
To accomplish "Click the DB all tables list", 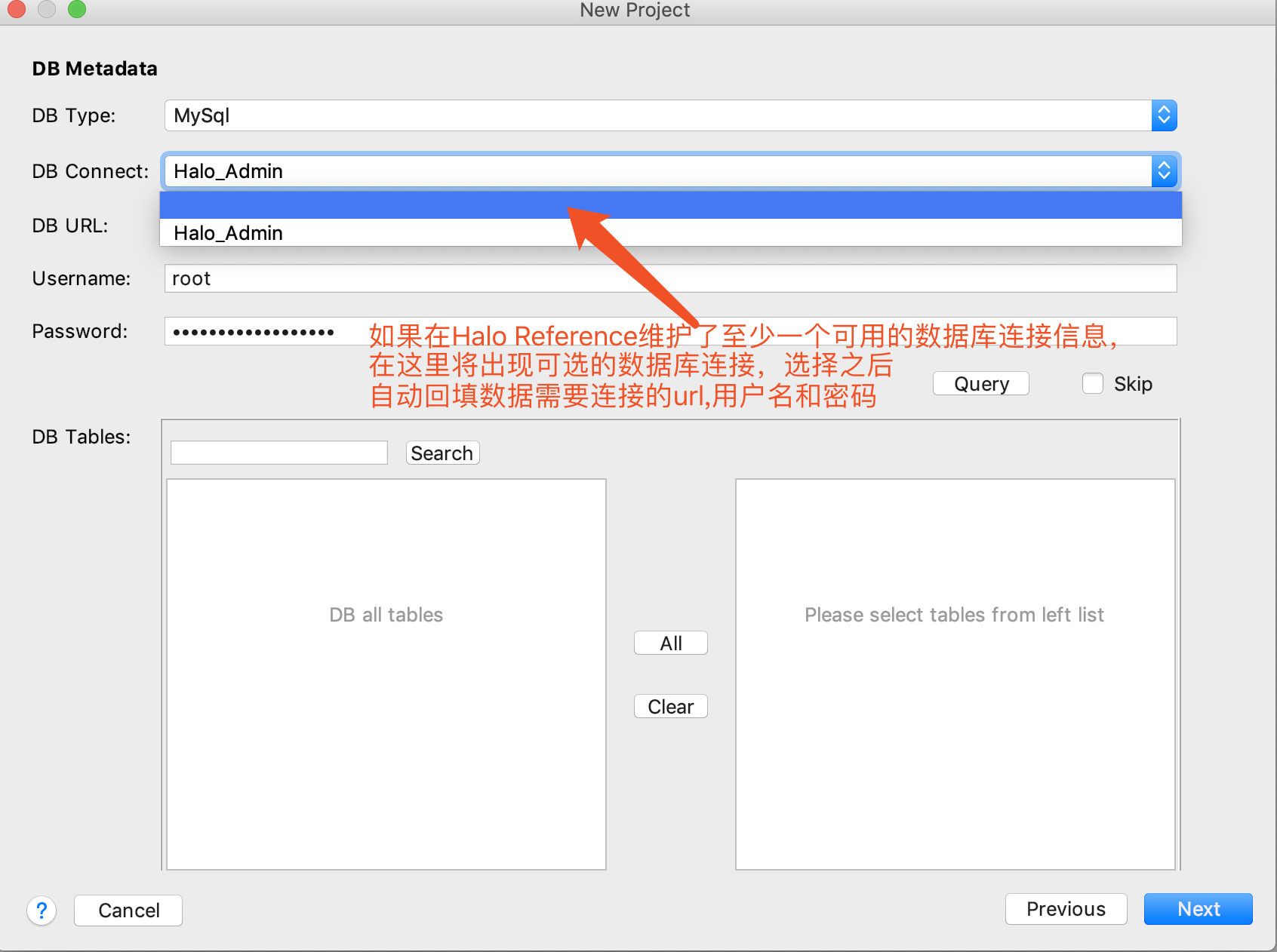I will click(x=386, y=674).
